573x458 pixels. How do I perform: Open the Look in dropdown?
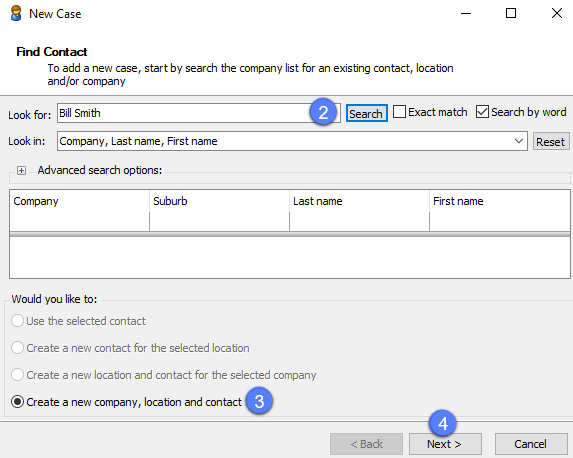pos(519,141)
